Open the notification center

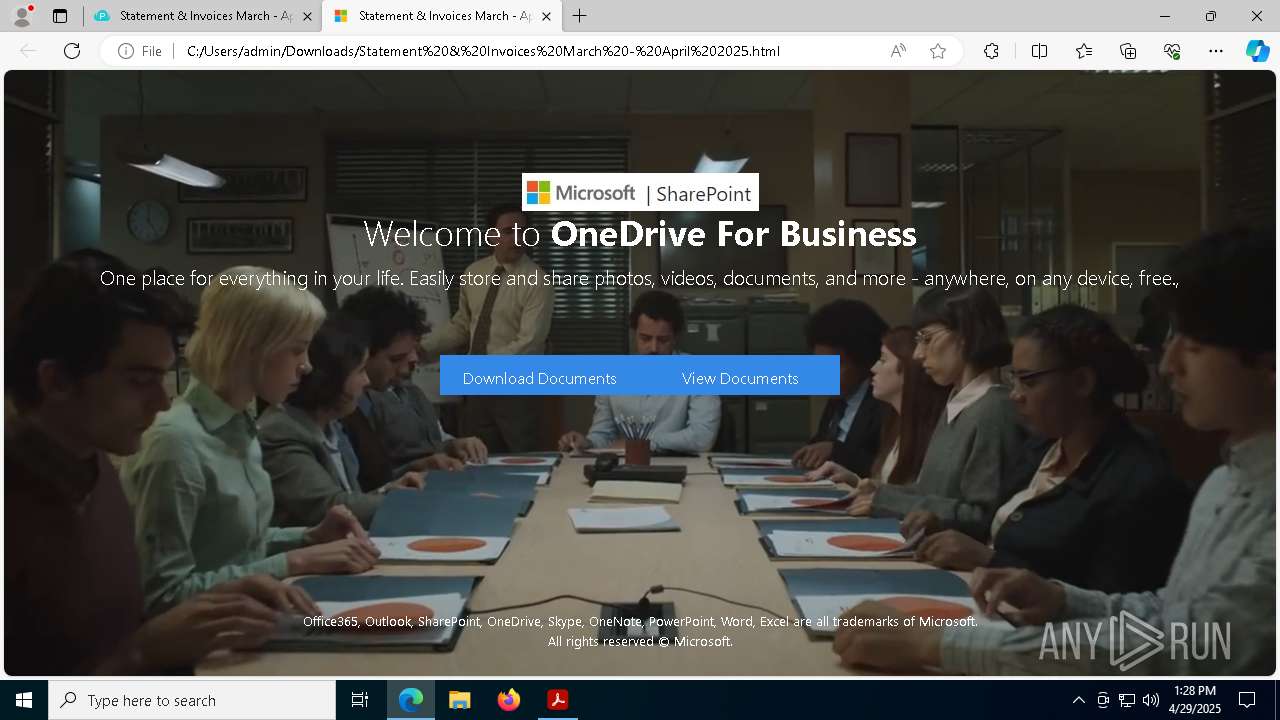click(1247, 700)
